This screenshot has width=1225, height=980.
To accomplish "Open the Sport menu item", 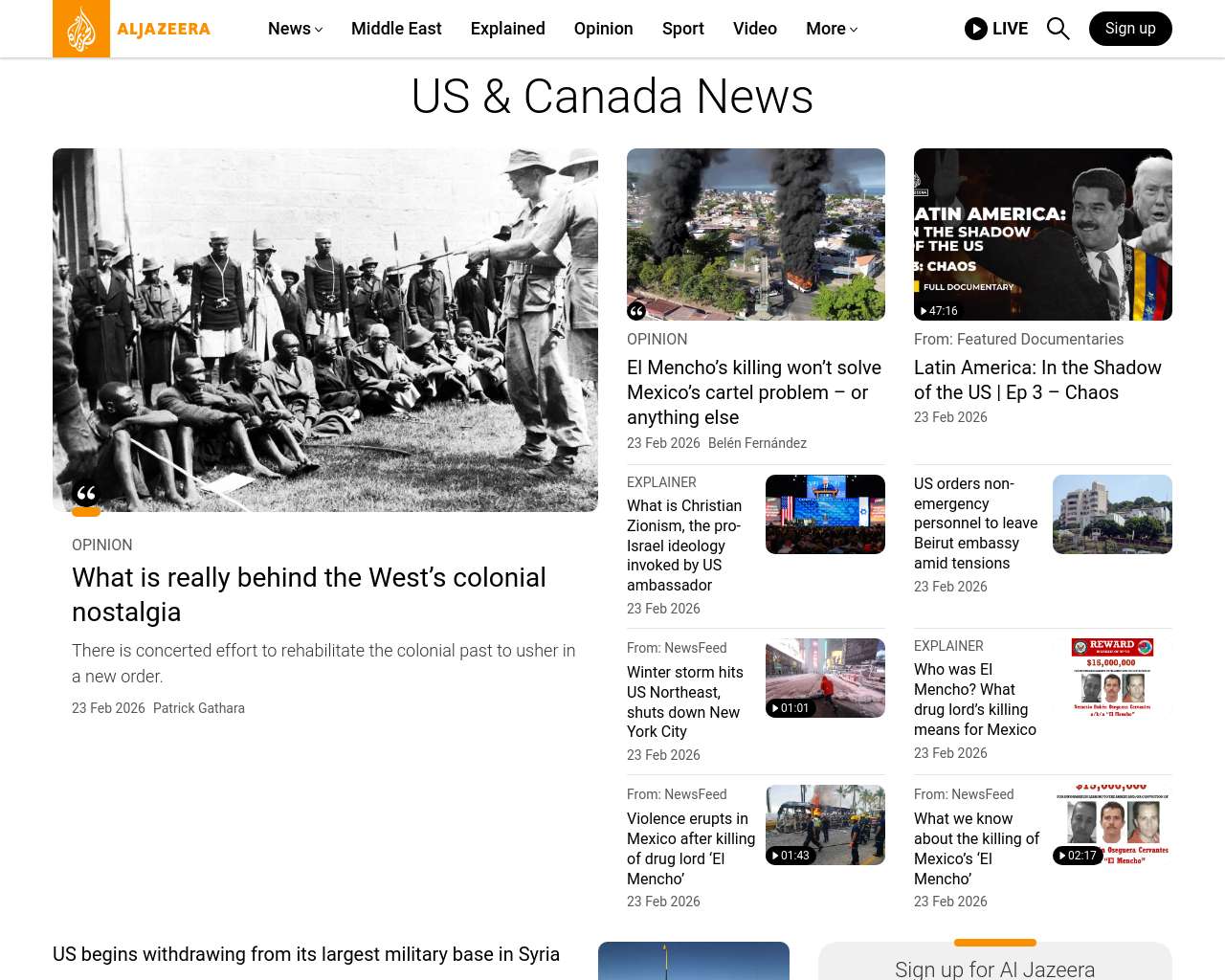I will point(682,29).
